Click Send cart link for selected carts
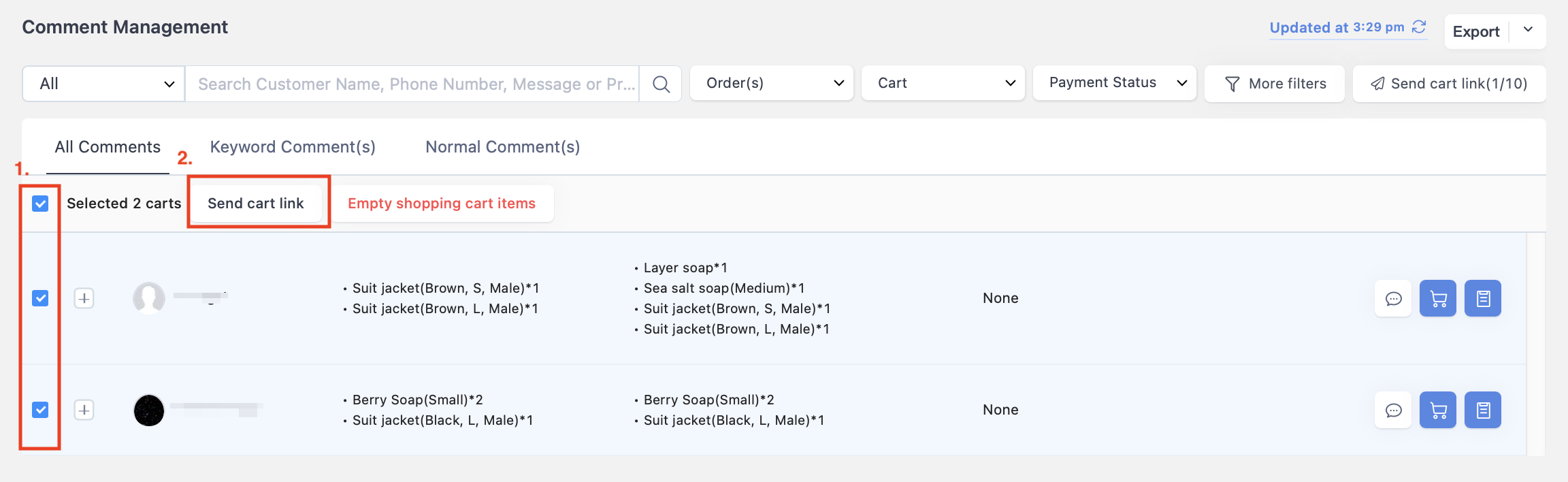Image resolution: width=1568 pixels, height=482 pixels. (256, 204)
